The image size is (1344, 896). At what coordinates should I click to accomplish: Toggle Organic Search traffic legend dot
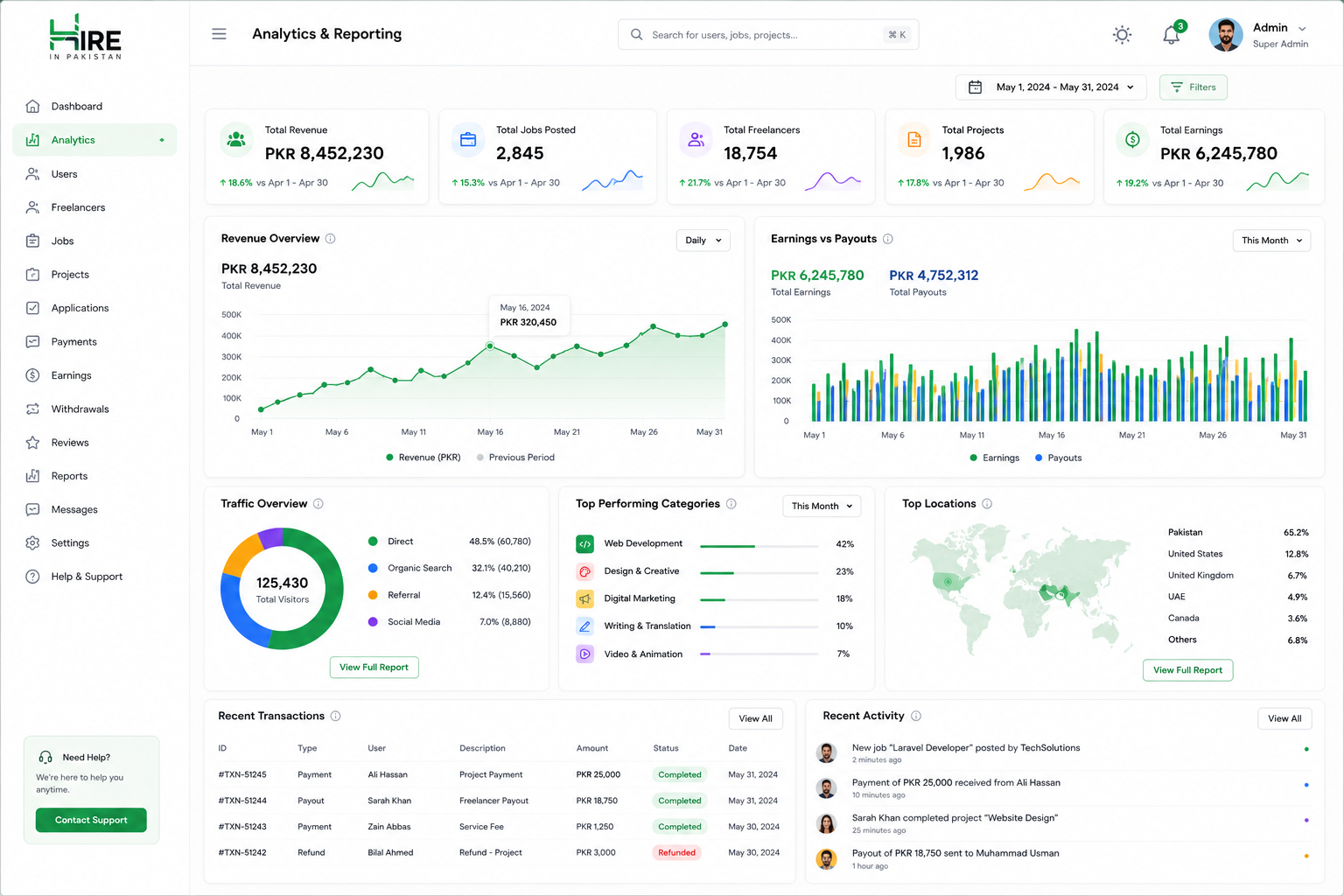tap(373, 568)
